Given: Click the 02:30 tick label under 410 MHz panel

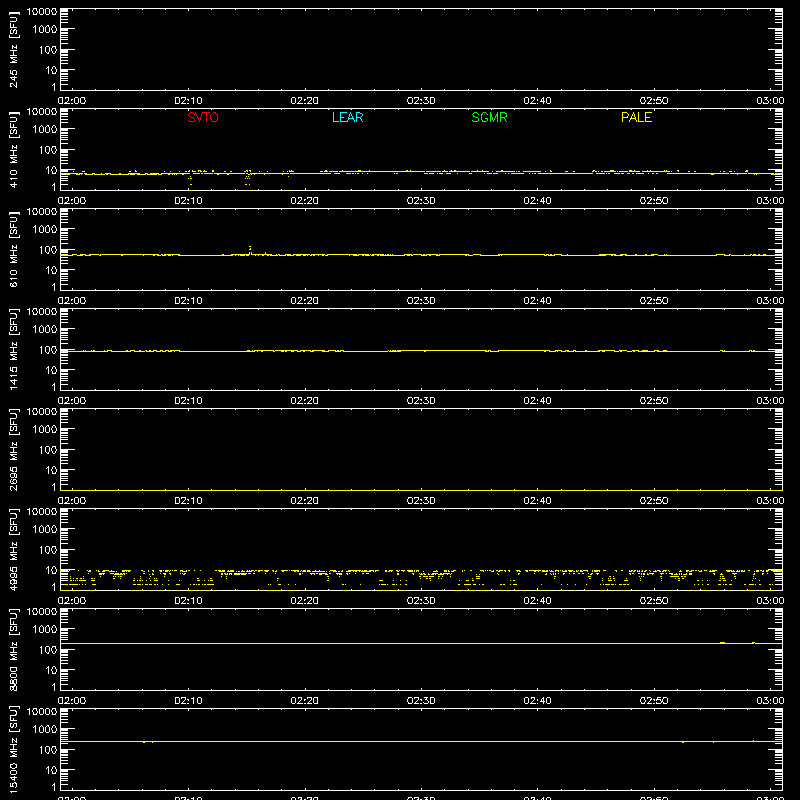Looking at the screenshot, I should 421,201.
